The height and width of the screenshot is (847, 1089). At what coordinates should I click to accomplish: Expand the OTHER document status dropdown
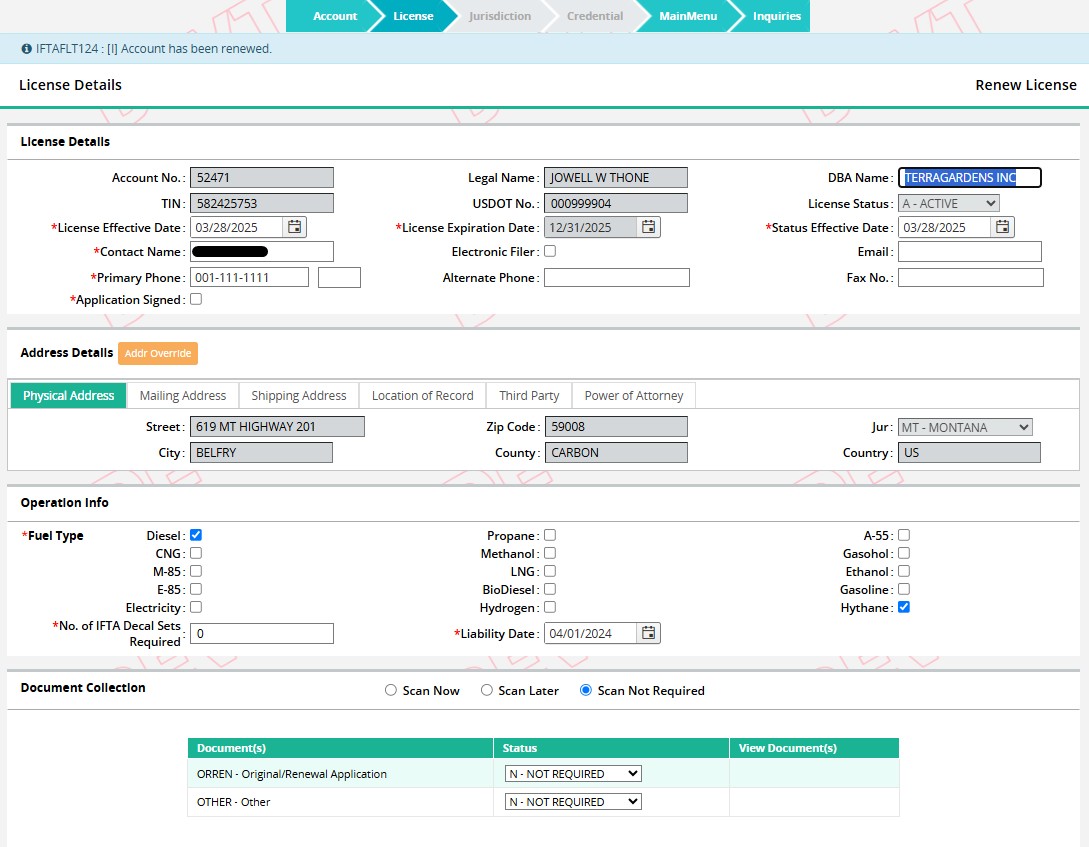[573, 802]
